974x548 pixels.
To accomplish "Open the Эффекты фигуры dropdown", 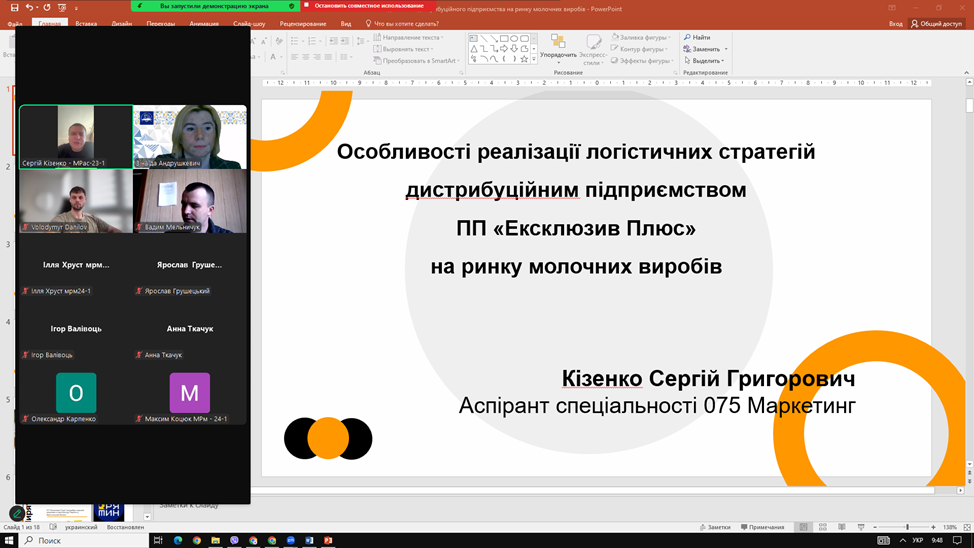I will click(x=642, y=61).
